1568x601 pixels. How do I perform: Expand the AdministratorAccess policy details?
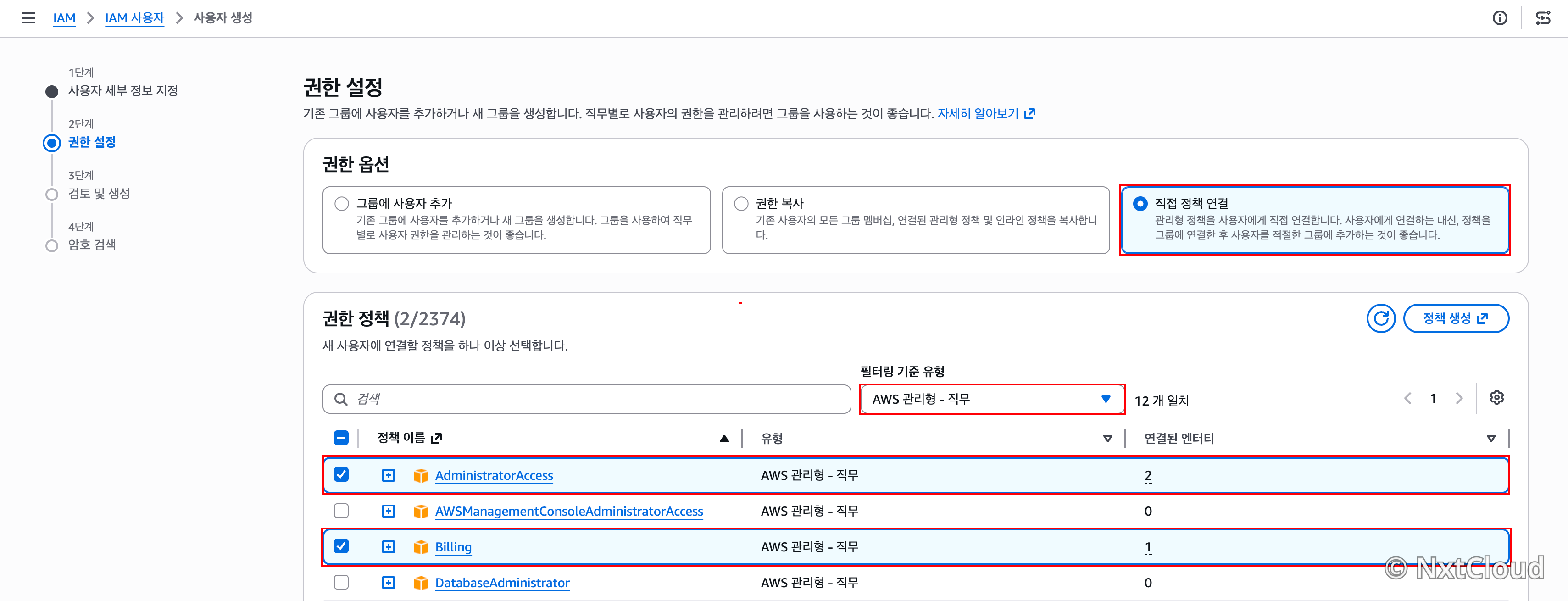(x=389, y=475)
